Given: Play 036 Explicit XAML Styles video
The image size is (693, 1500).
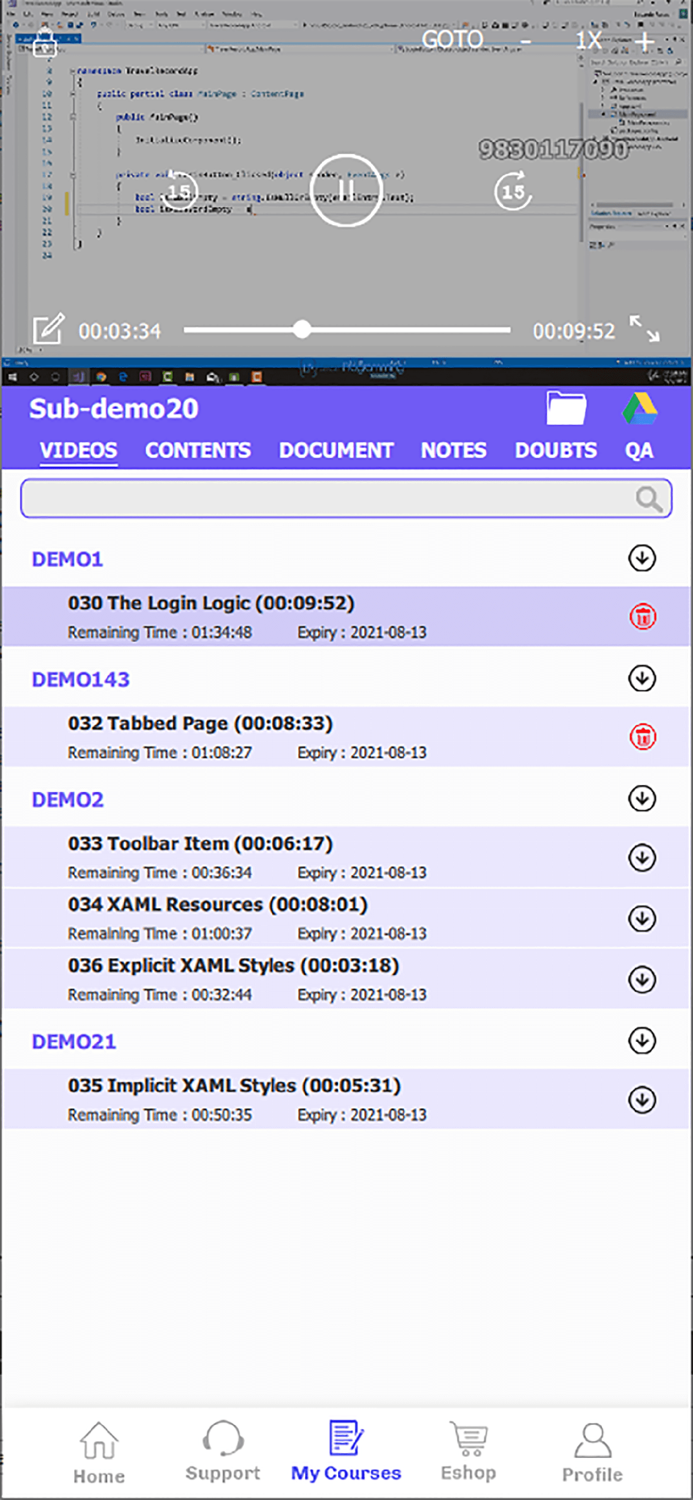Looking at the screenshot, I should (x=233, y=965).
